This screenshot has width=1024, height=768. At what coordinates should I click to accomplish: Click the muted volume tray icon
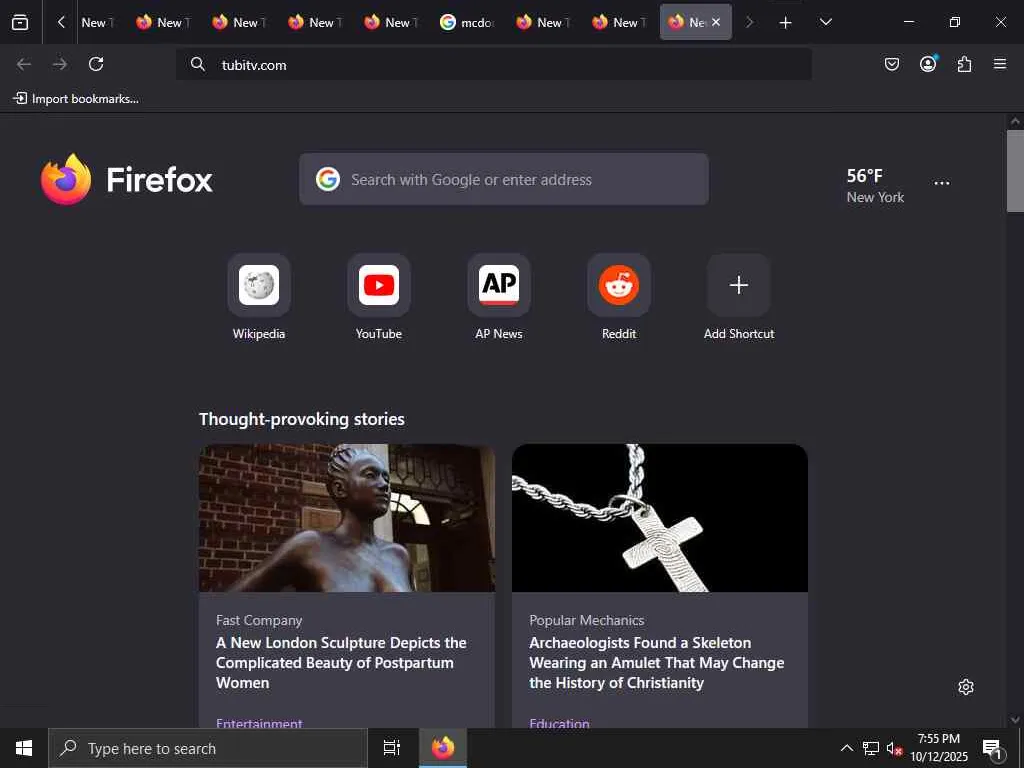coord(894,748)
